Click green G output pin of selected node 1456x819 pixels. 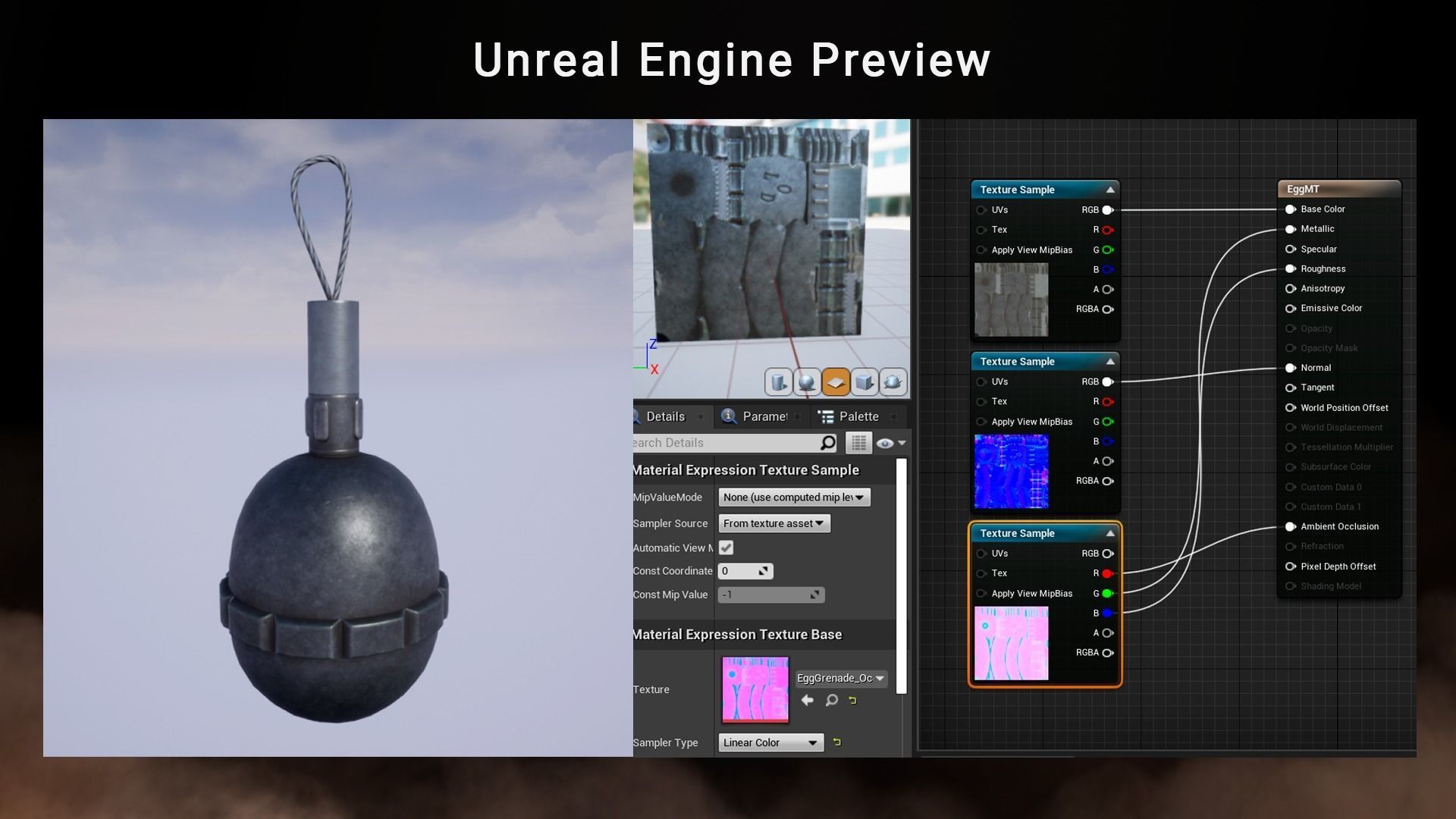(1108, 593)
